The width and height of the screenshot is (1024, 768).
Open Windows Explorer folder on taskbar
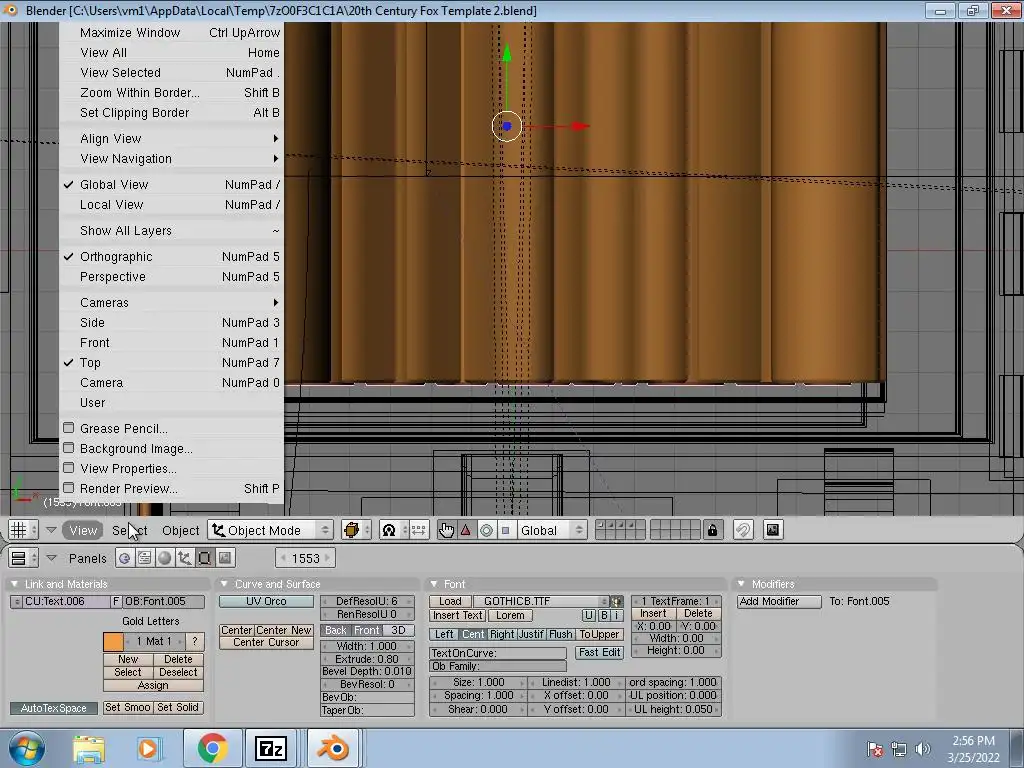[x=88, y=749]
